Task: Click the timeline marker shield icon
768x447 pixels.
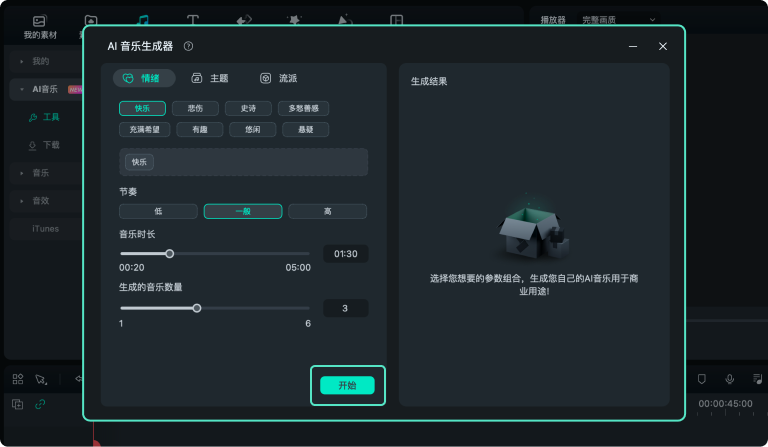Action: click(701, 378)
